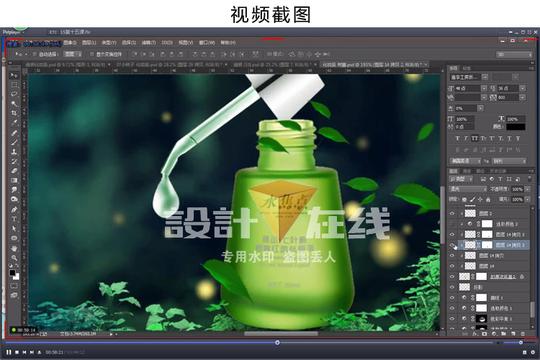The width and height of the screenshot is (540, 360).
Task: Open the layer blend mode dropdown
Action: (468, 189)
